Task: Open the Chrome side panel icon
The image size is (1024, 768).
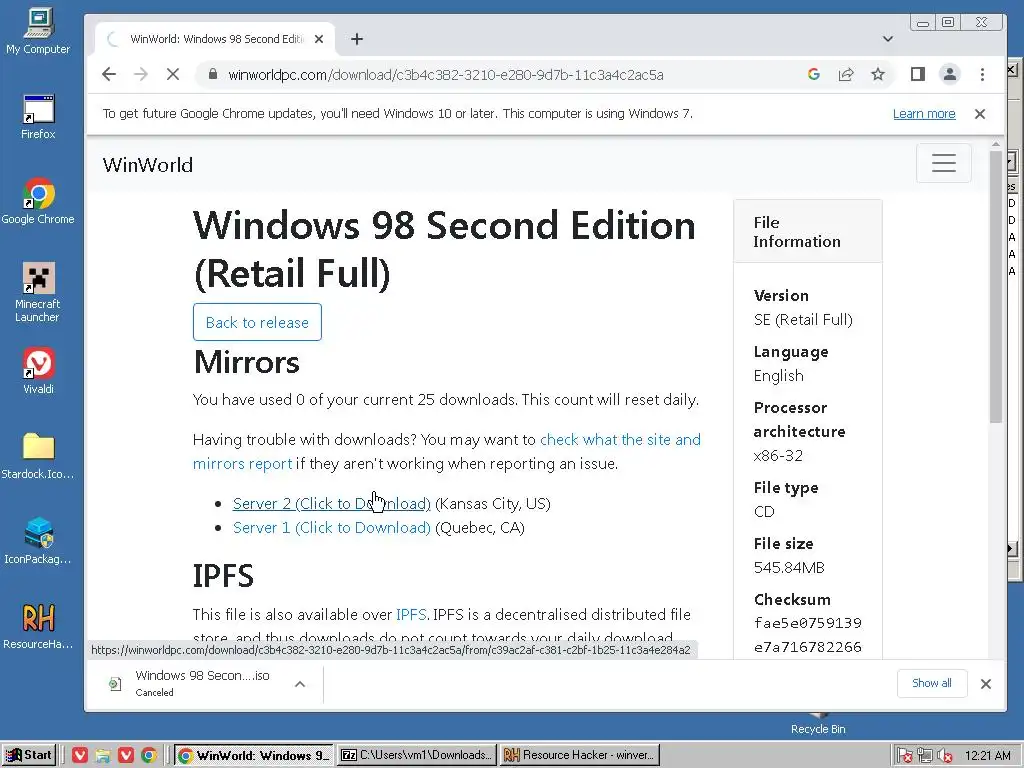Action: tap(918, 74)
